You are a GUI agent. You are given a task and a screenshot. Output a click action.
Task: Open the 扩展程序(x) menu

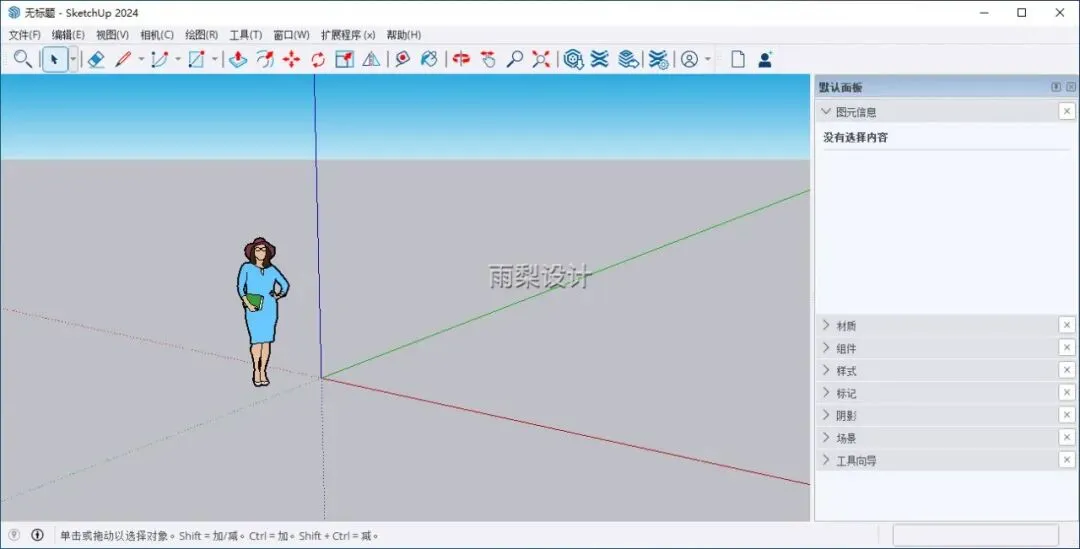click(348, 34)
